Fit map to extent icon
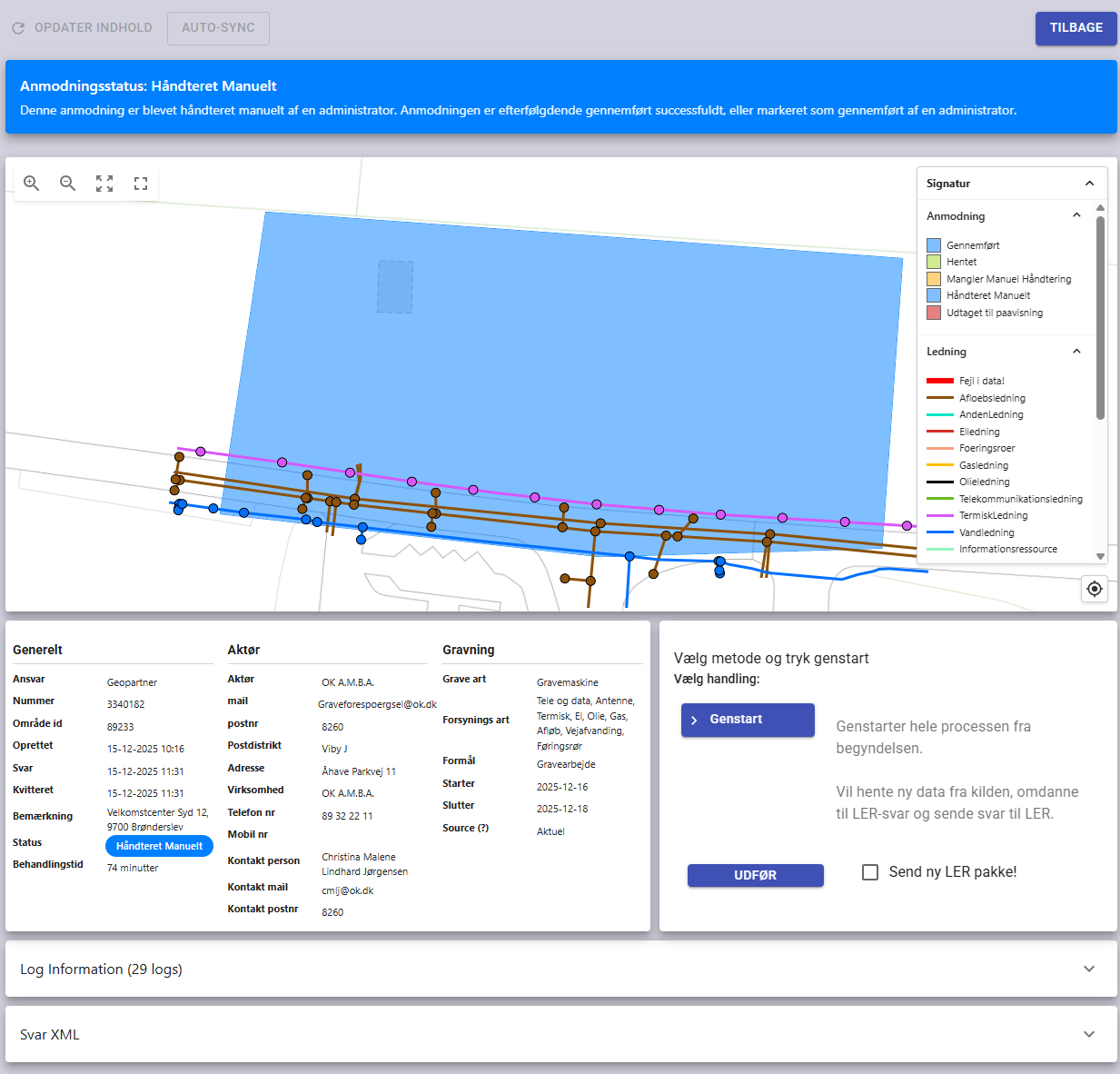Viewport: 1120px width, 1074px height. pos(104,184)
